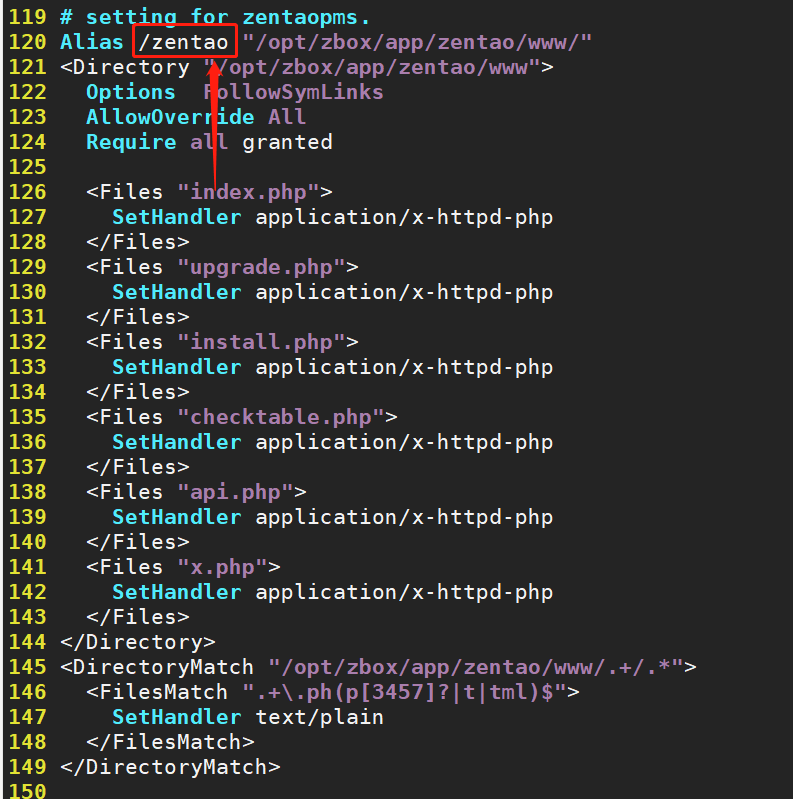Viewport: 793px width, 799px height.
Task: Click "application/x-httpd-php" on line 133
Action: click(404, 366)
